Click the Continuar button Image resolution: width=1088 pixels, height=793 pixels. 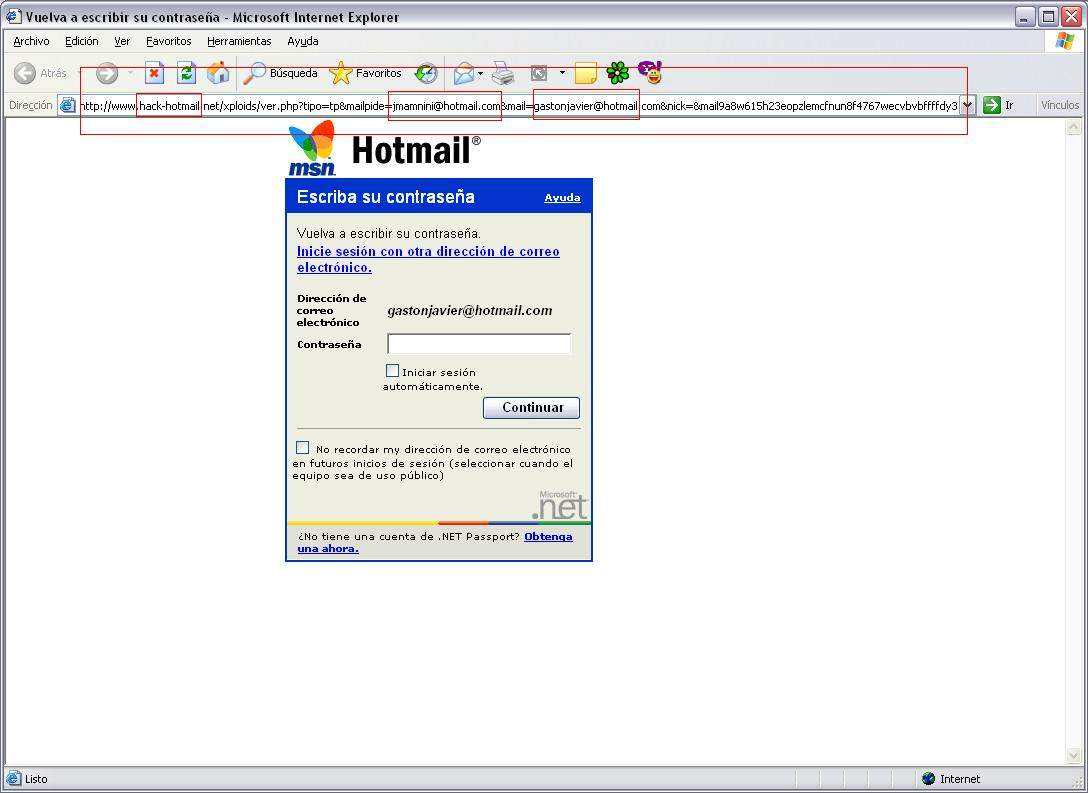point(532,407)
